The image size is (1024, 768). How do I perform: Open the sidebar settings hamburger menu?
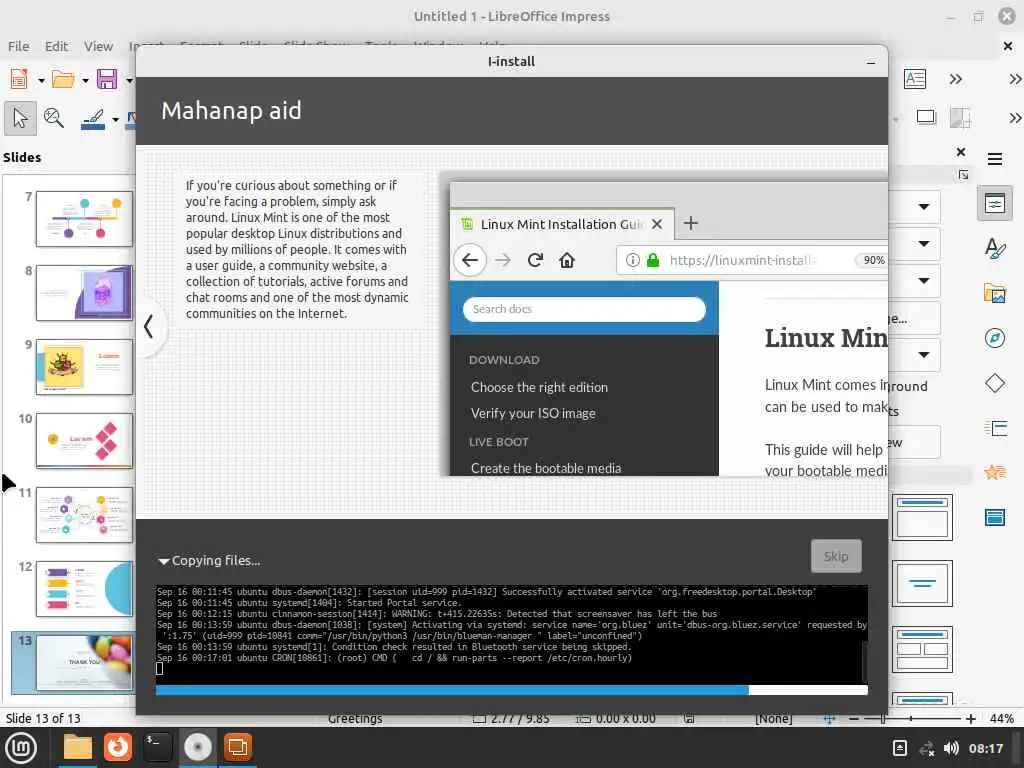(x=995, y=159)
